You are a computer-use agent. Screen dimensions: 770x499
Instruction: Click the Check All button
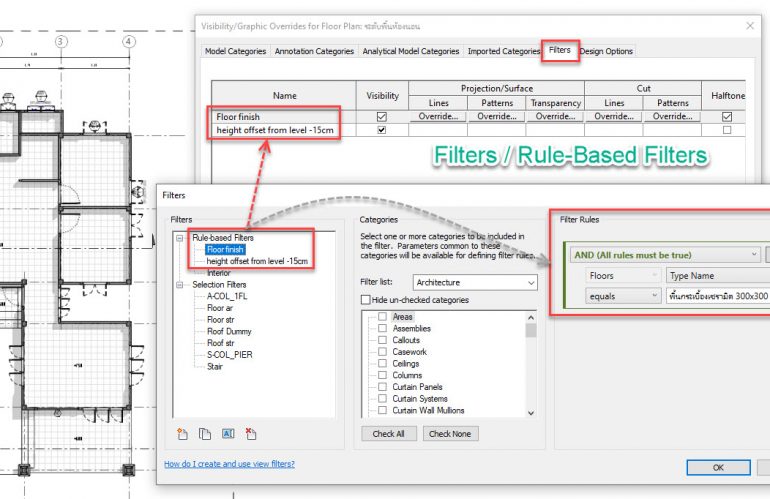pyautogui.click(x=388, y=434)
